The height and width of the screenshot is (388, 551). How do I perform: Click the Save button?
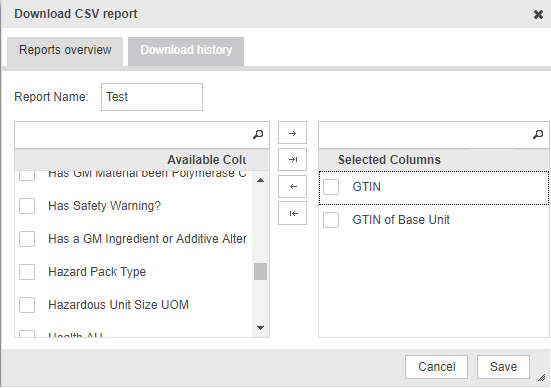pyautogui.click(x=503, y=367)
